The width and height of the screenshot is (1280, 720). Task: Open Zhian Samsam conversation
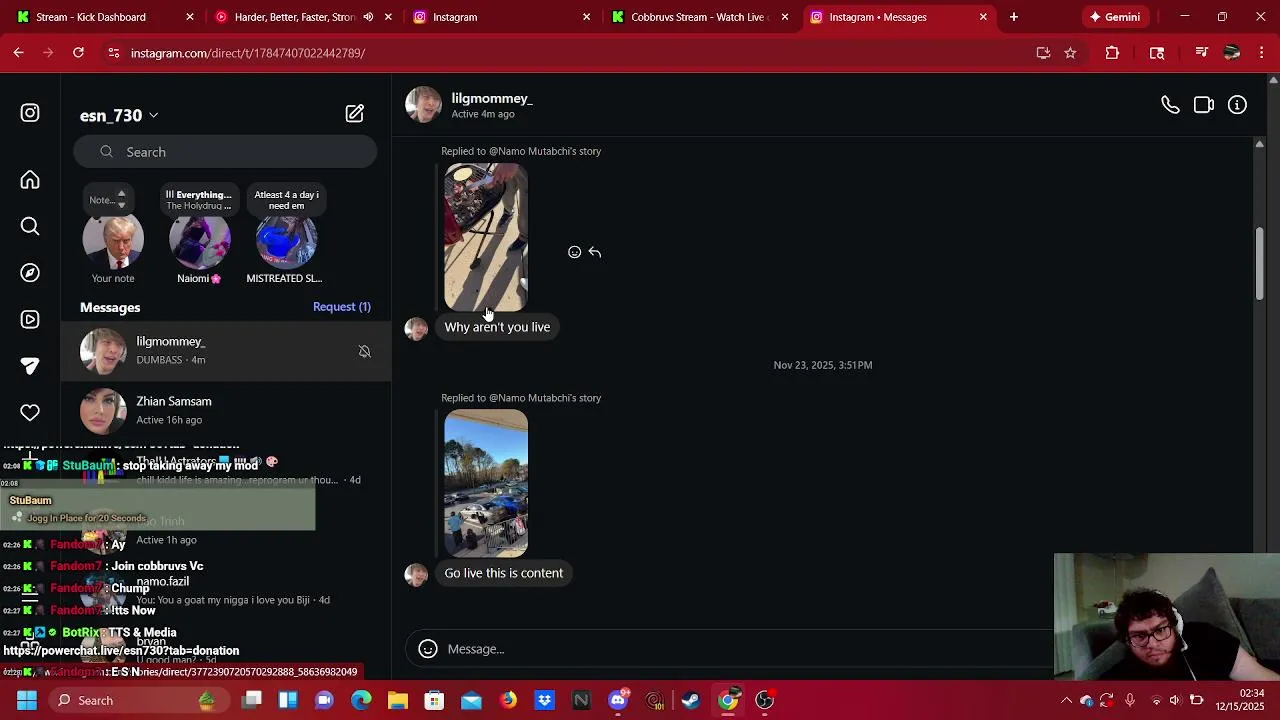click(x=225, y=410)
